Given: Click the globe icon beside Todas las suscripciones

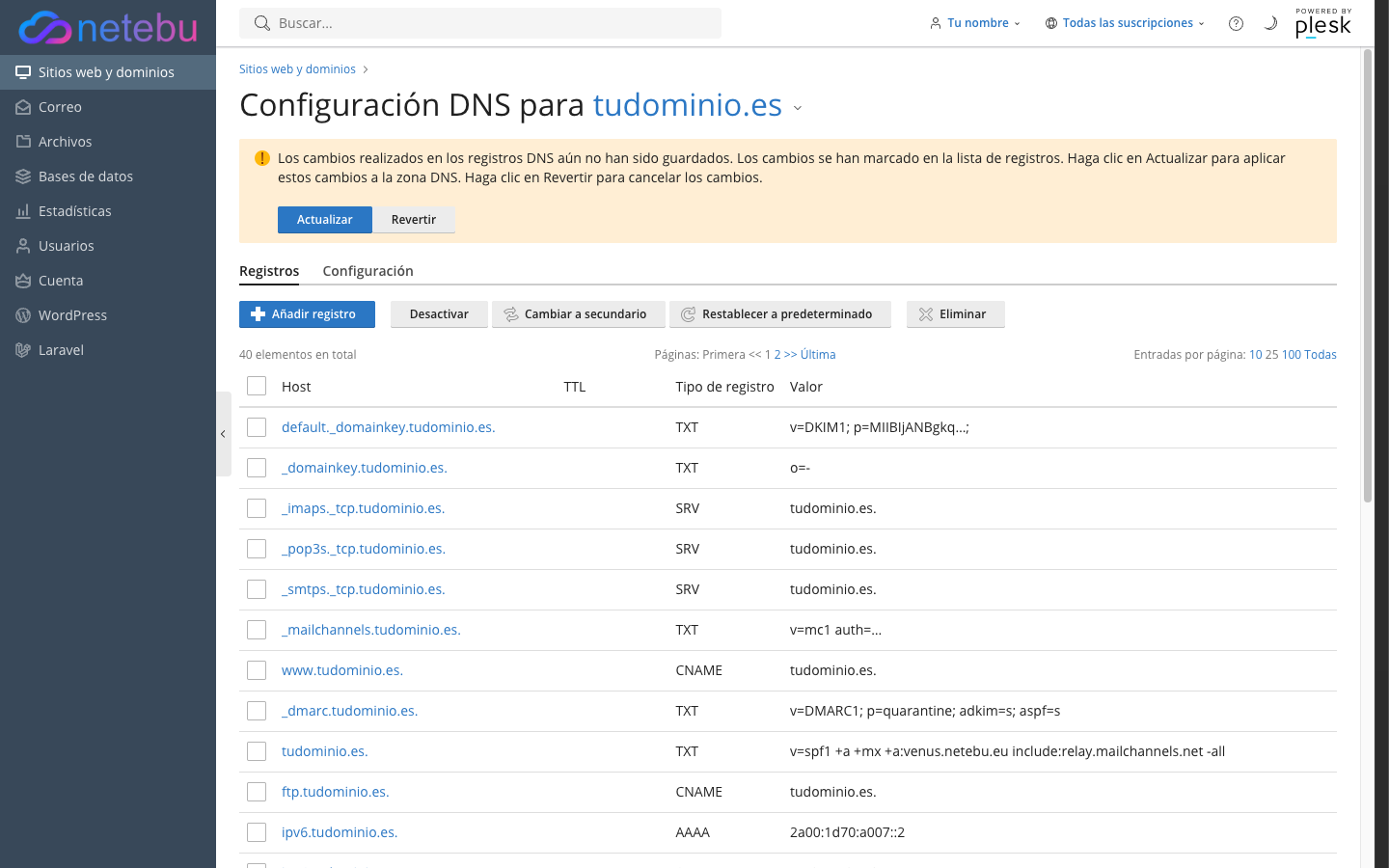Looking at the screenshot, I should (x=1050, y=23).
